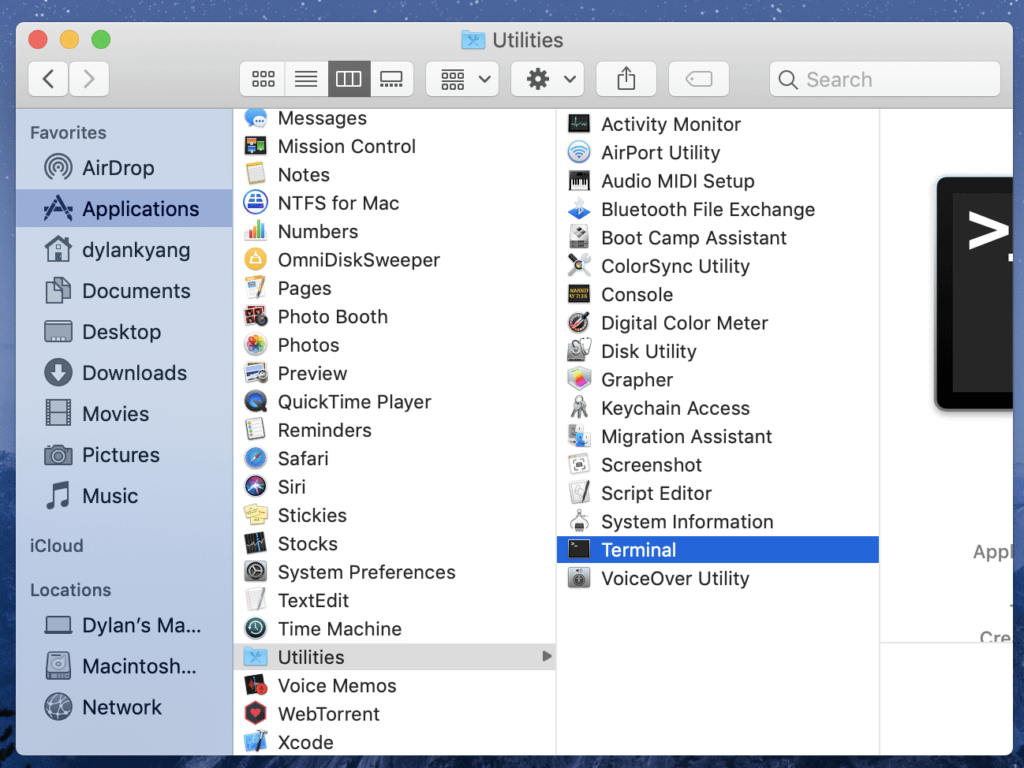This screenshot has width=1024, height=768.
Task: Select Migration Assistant
Action: [718, 437]
